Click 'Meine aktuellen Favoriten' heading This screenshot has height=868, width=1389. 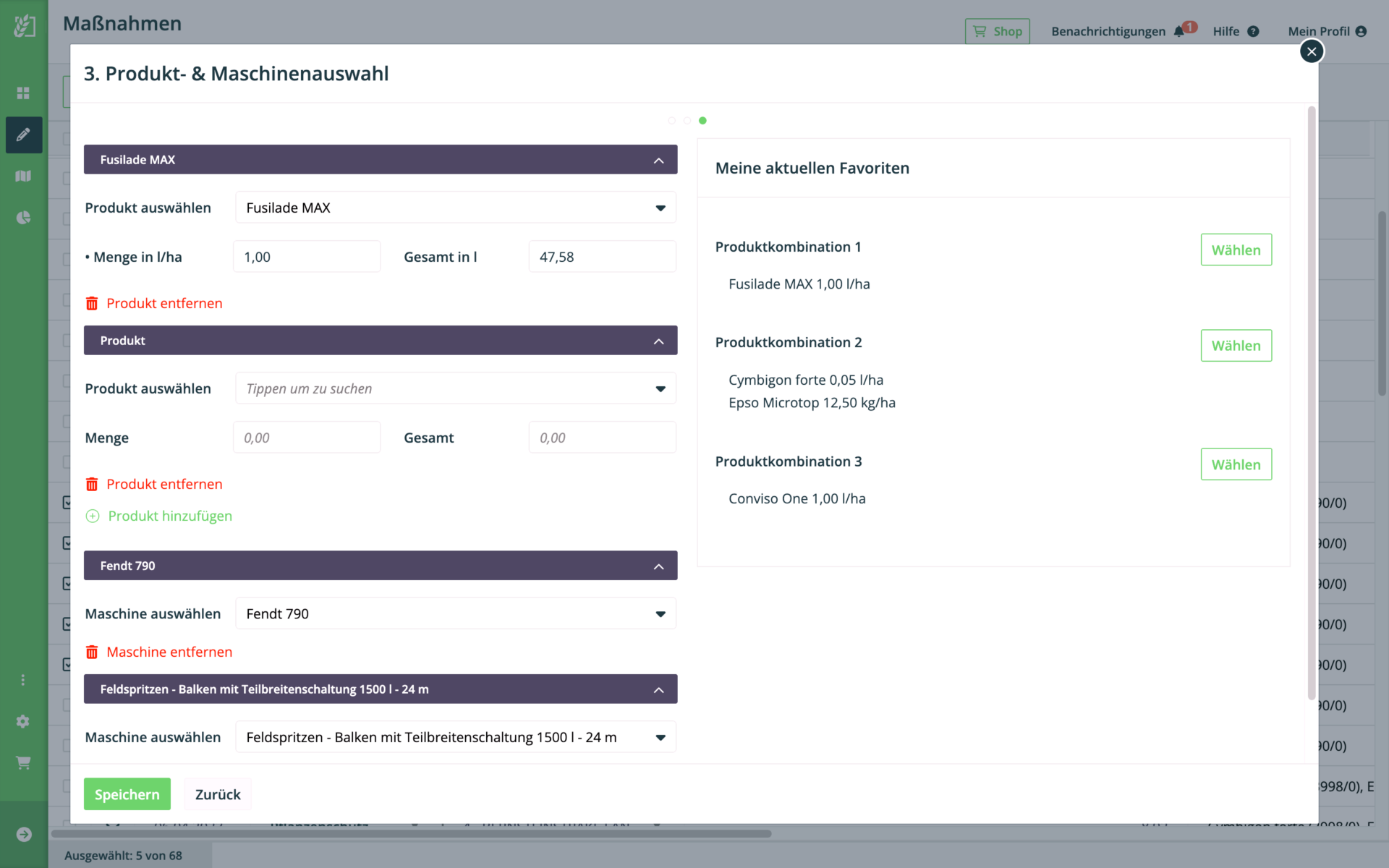coord(812,168)
